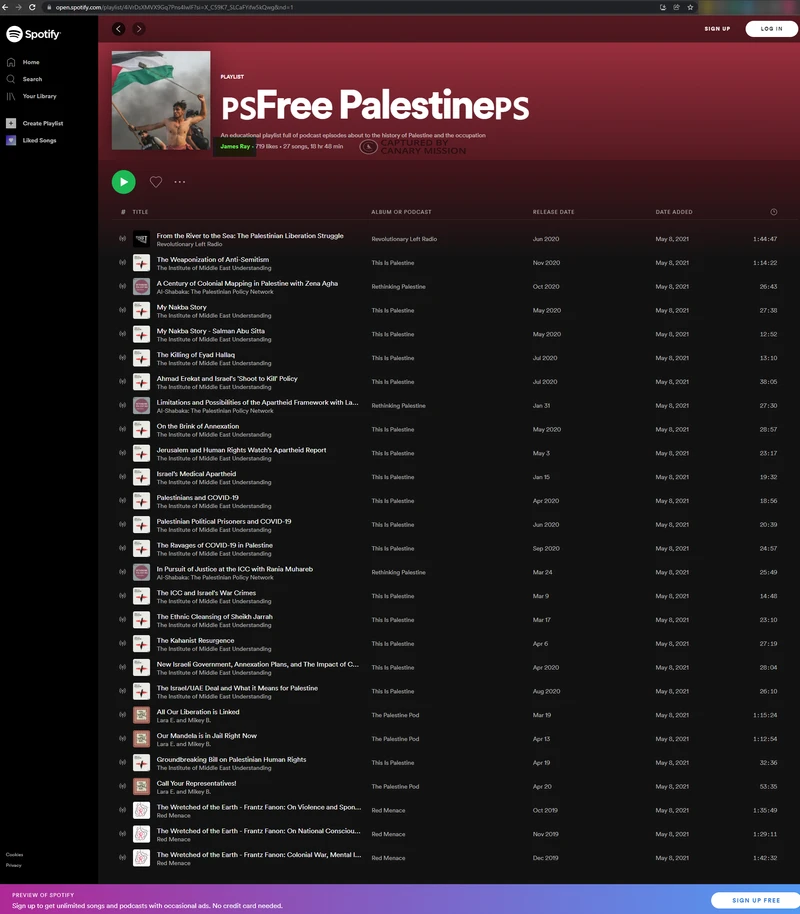This screenshot has width=800, height=914.
Task: Select 'The Ethnic Cleansing of Sheikh Jarrah' episode
Action: 215,617
